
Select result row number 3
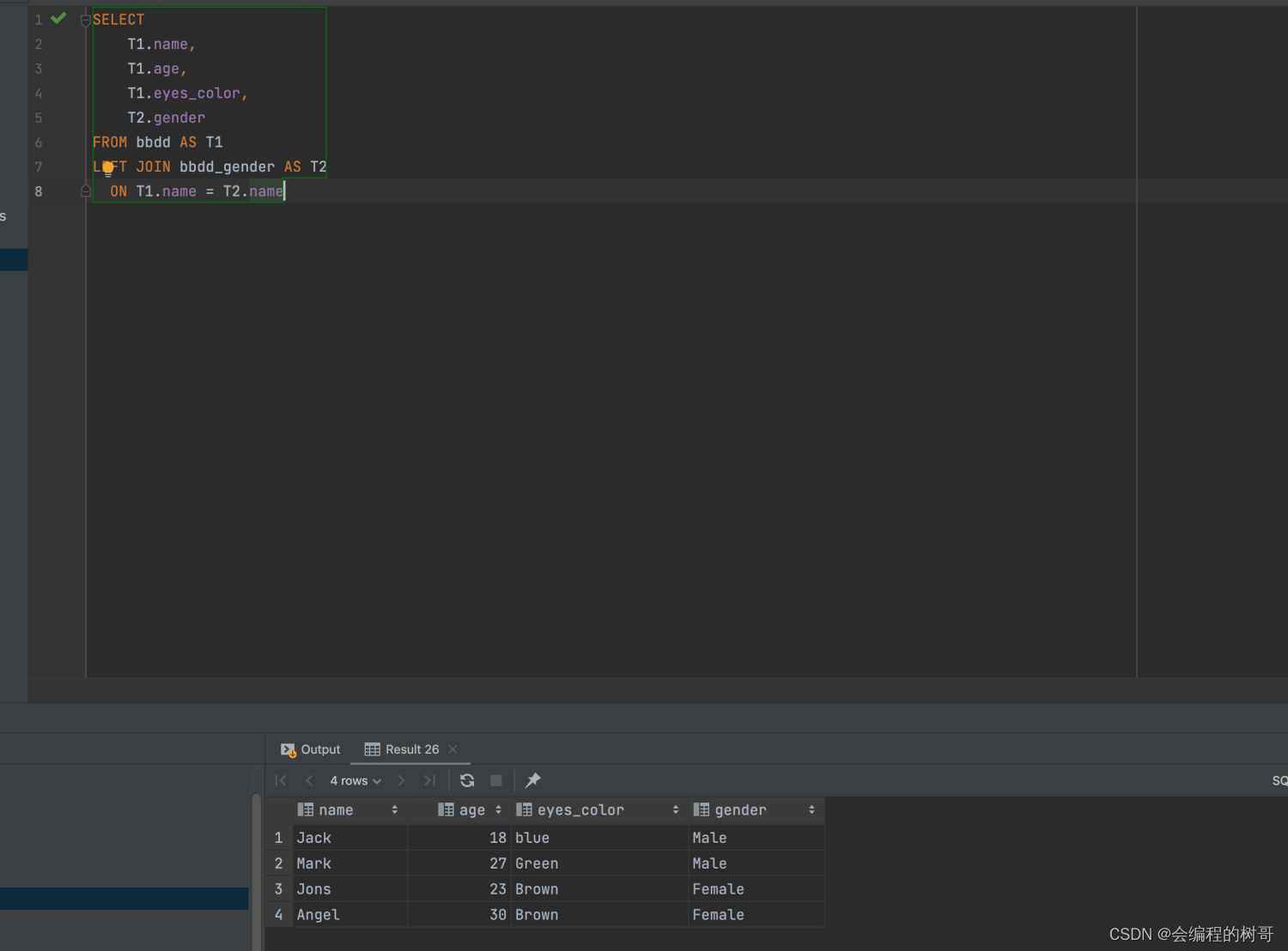click(279, 889)
